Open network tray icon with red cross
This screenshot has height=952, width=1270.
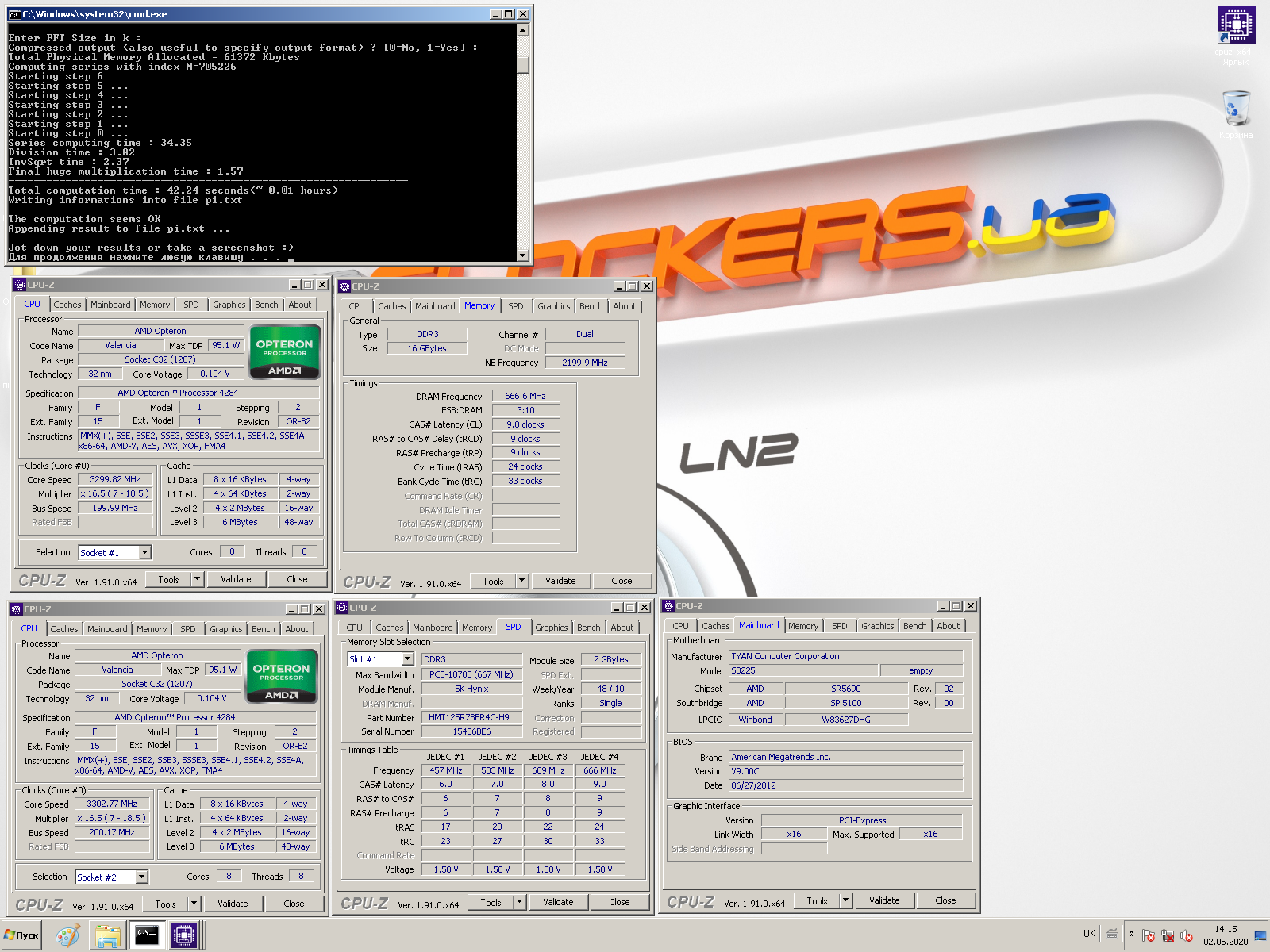[1168, 936]
